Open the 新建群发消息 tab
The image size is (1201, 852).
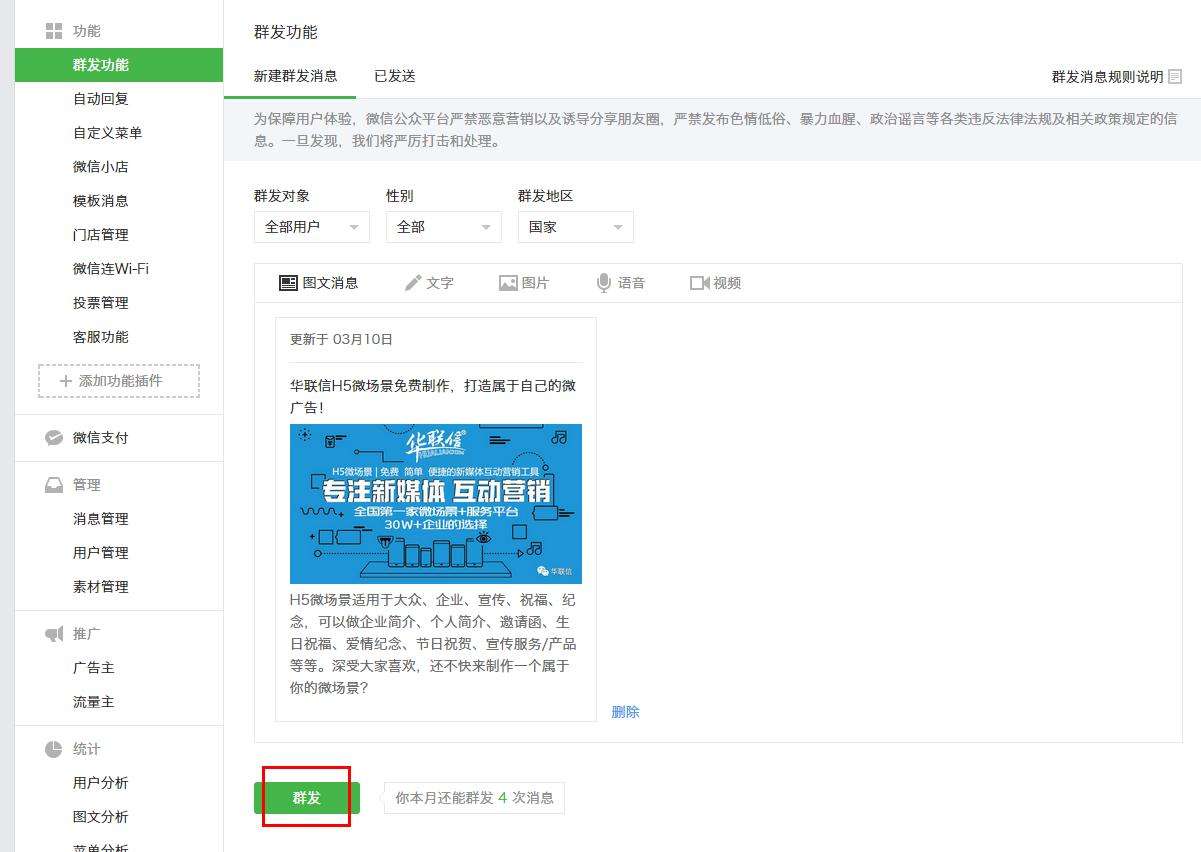[x=295, y=76]
